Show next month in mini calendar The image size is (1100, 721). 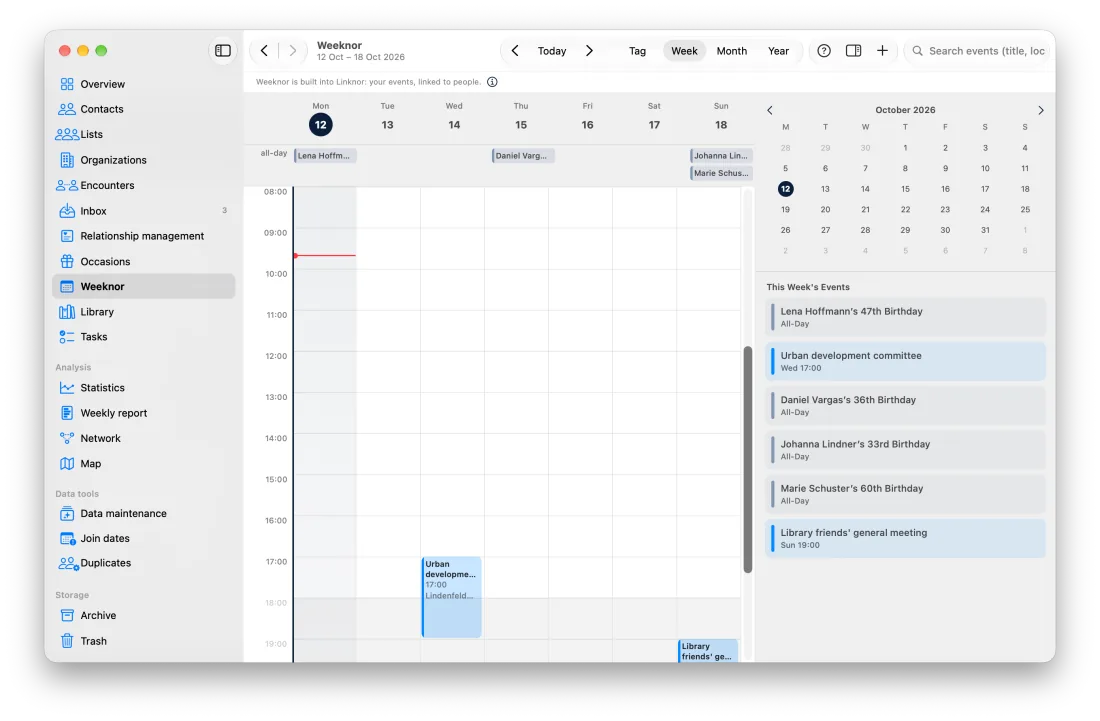1040,110
